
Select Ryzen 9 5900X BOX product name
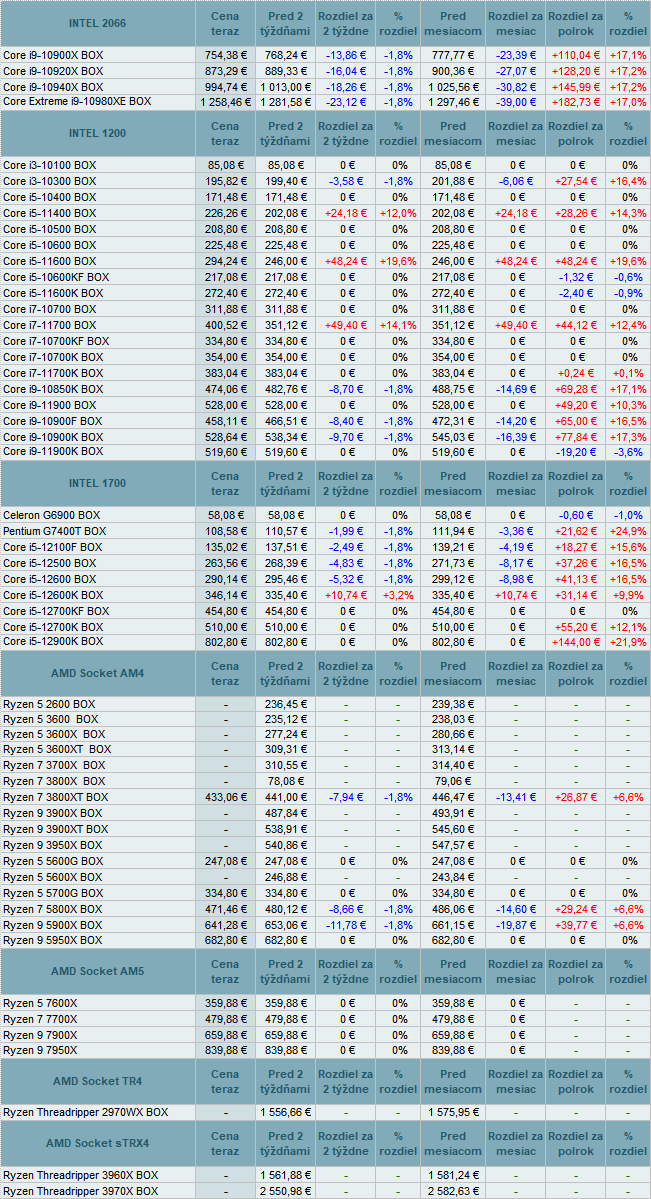click(x=52, y=924)
